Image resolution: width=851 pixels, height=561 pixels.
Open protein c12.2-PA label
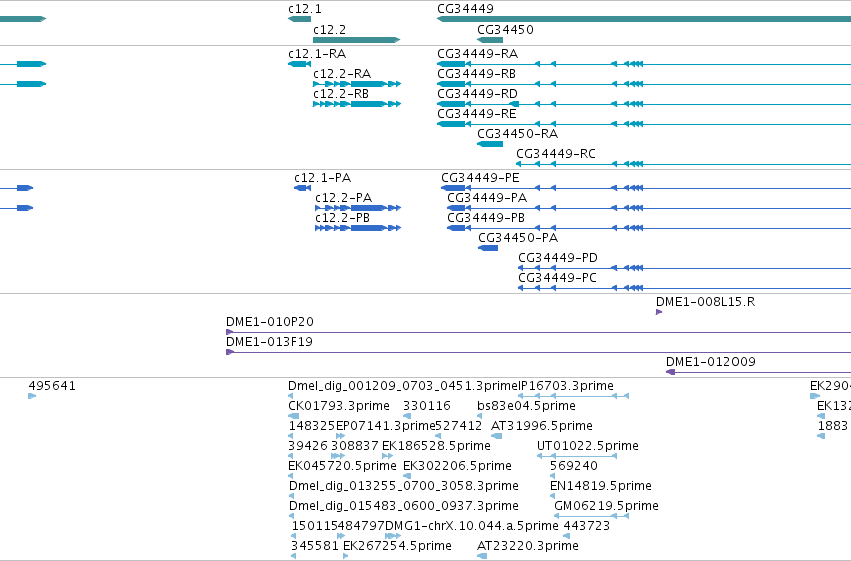[344, 198]
